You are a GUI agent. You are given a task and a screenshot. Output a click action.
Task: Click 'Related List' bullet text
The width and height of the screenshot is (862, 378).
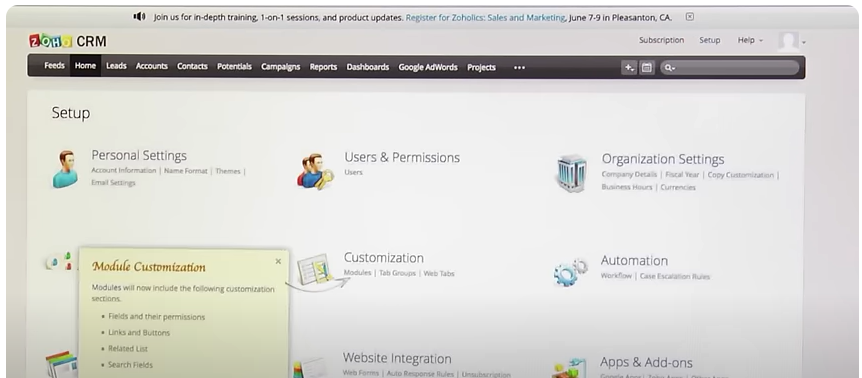(128, 349)
